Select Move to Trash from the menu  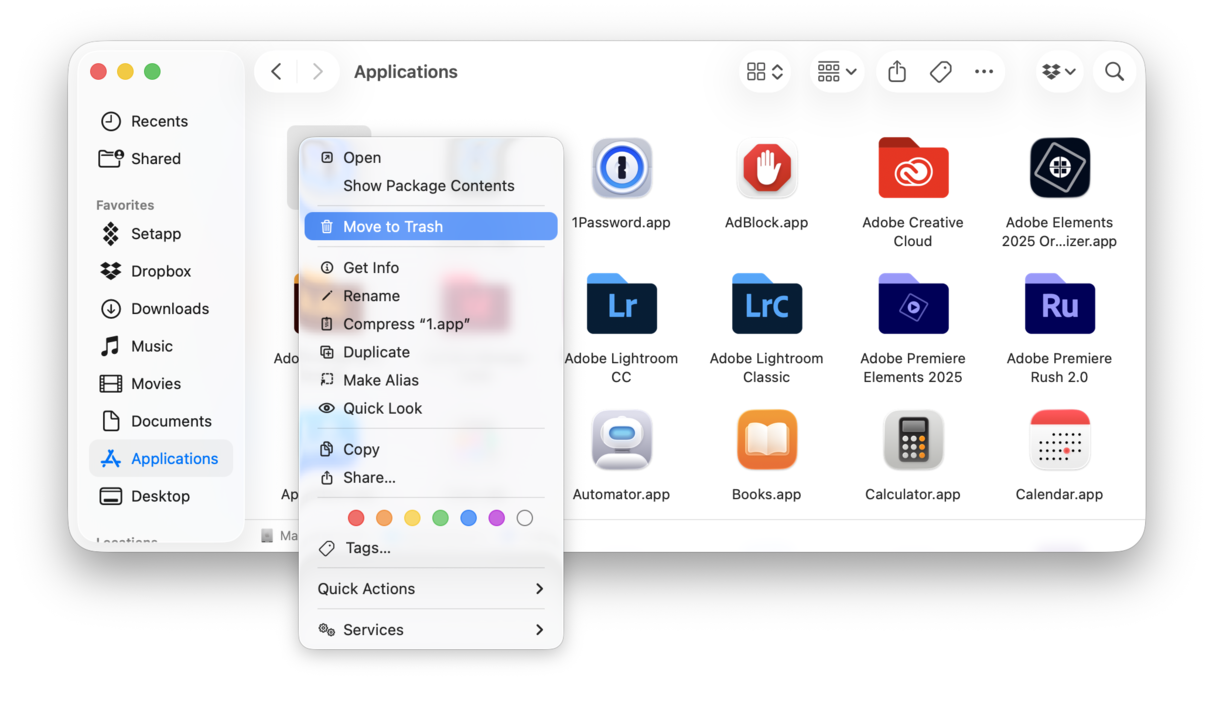(x=430, y=225)
